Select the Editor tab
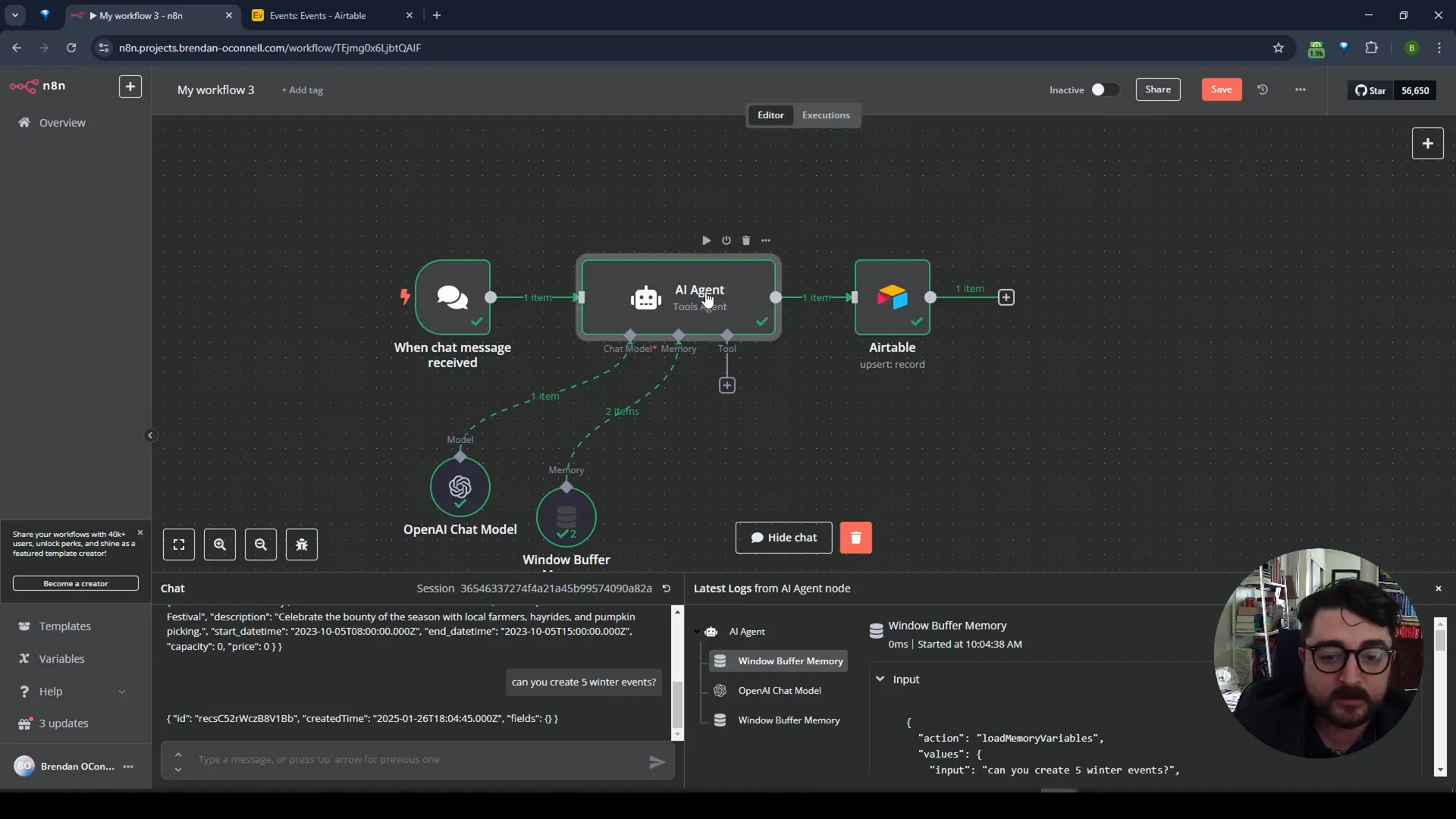Image resolution: width=1456 pixels, height=819 pixels. [771, 114]
